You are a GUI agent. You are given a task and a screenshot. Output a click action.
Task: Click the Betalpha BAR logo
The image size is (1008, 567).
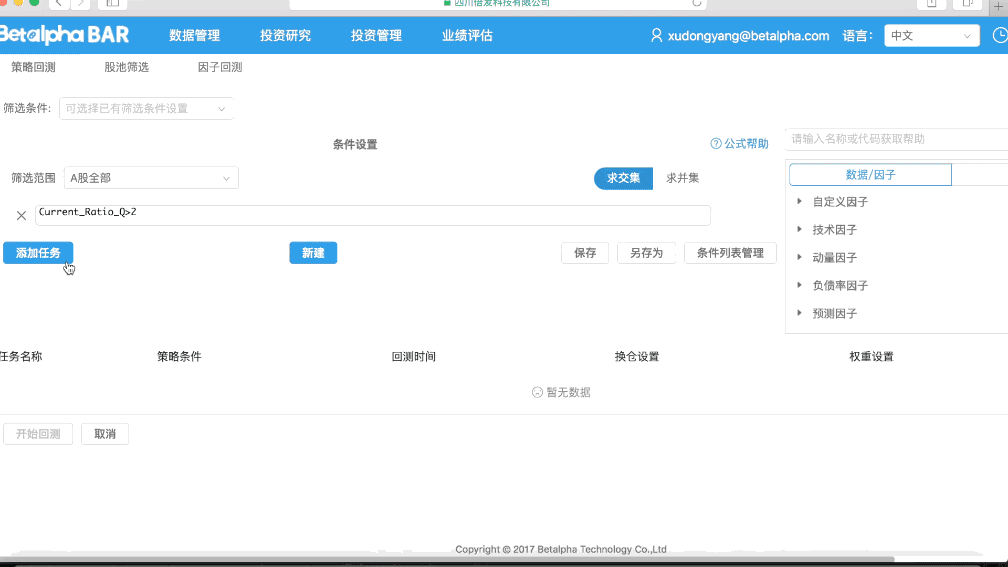tap(64, 35)
